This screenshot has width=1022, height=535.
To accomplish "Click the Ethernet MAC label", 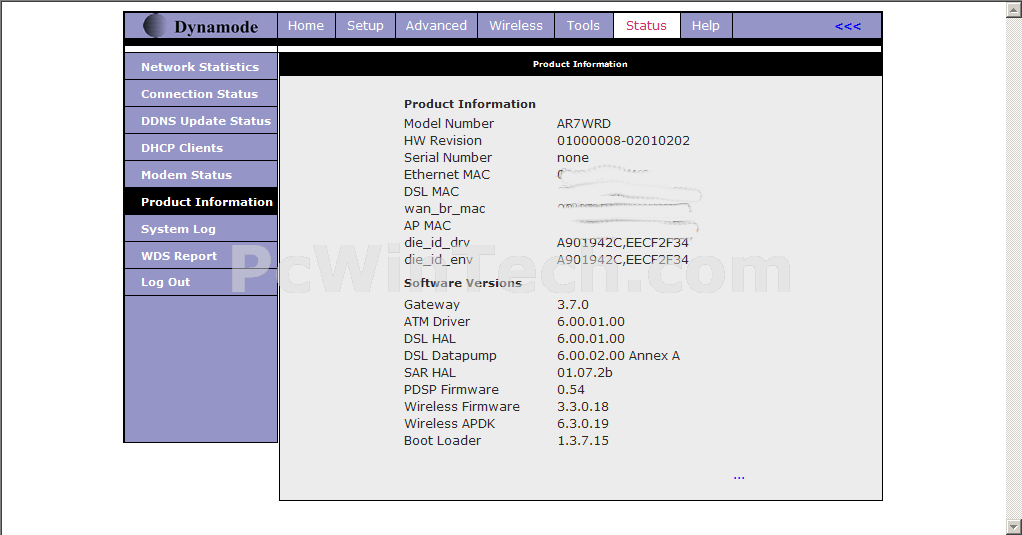I will [x=446, y=174].
